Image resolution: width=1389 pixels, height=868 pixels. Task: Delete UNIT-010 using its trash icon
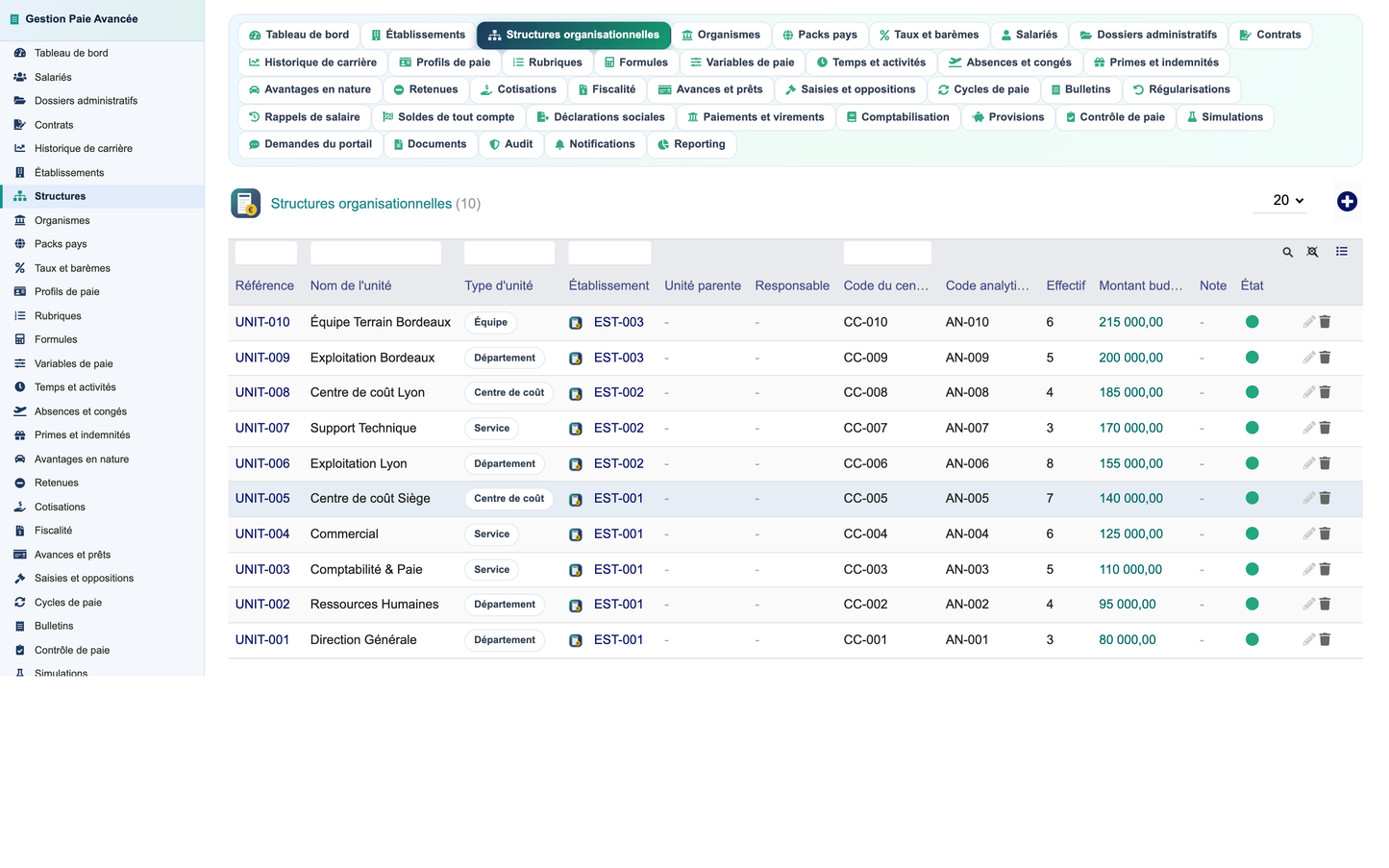[x=1325, y=322]
